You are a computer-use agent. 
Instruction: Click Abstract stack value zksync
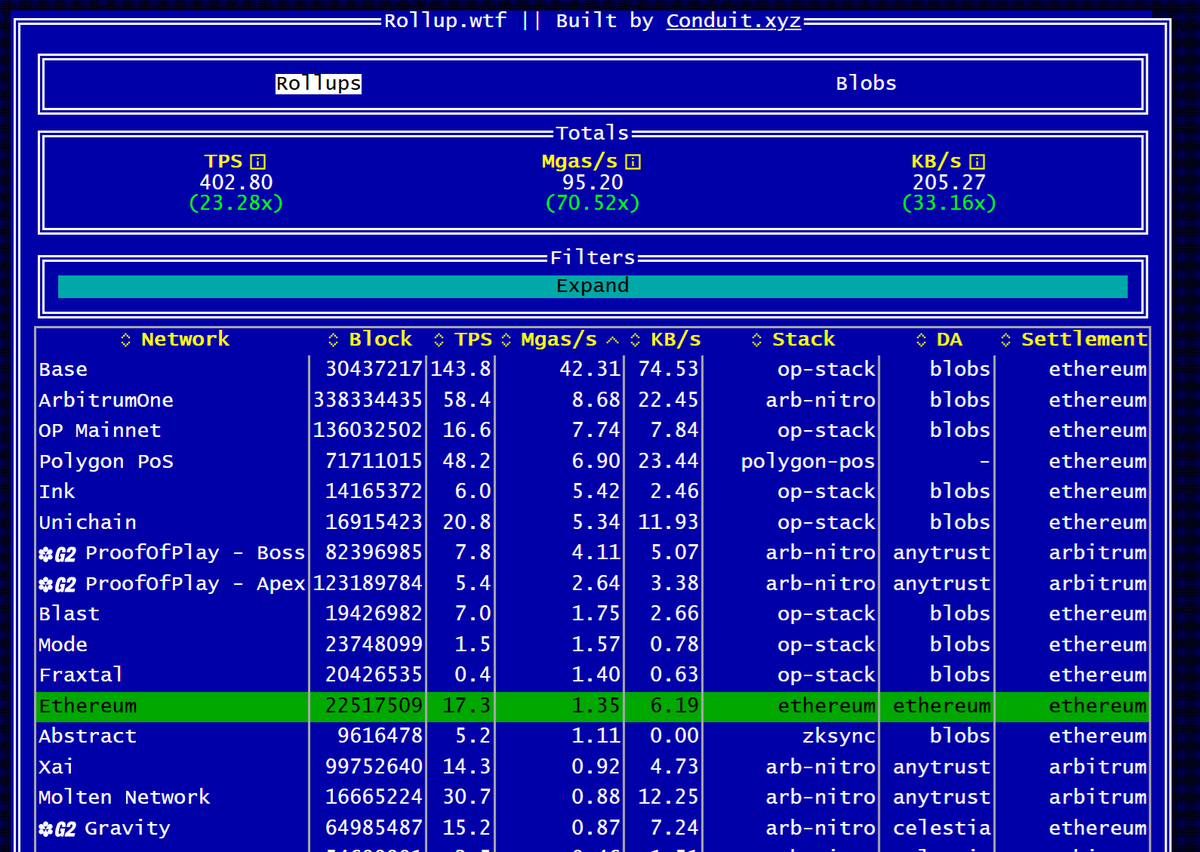(839, 736)
